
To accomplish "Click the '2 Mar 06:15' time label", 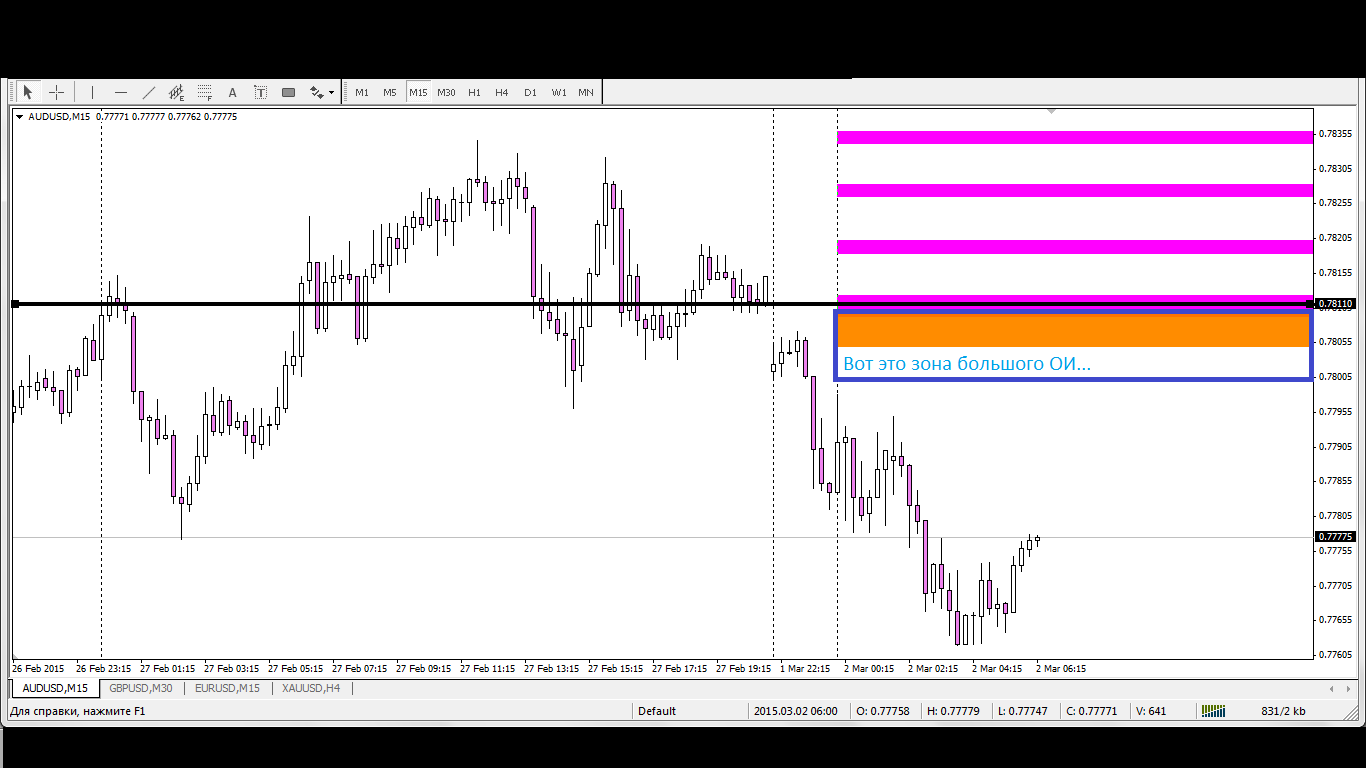I will click(1061, 668).
